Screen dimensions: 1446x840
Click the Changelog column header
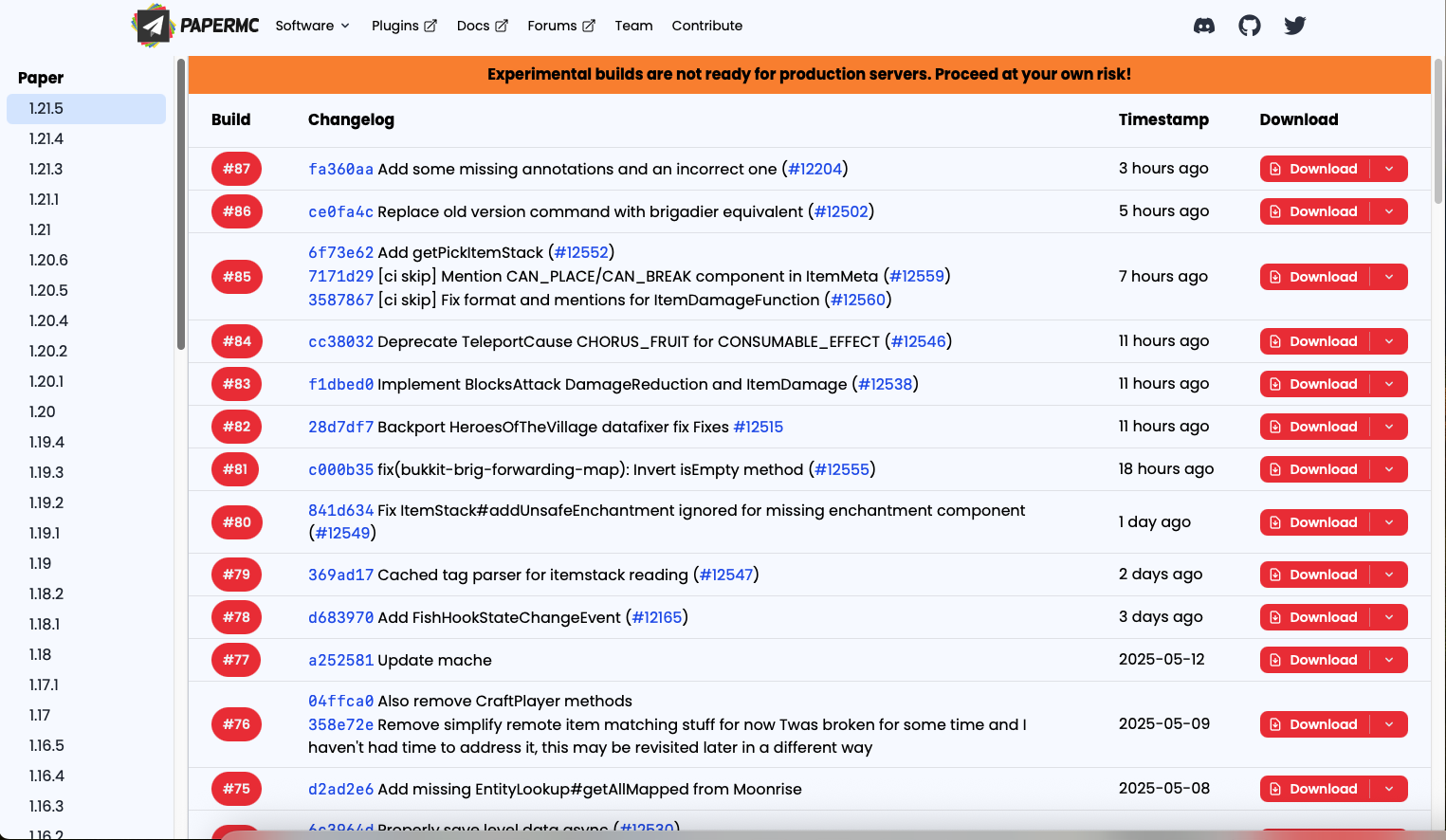[x=351, y=120]
